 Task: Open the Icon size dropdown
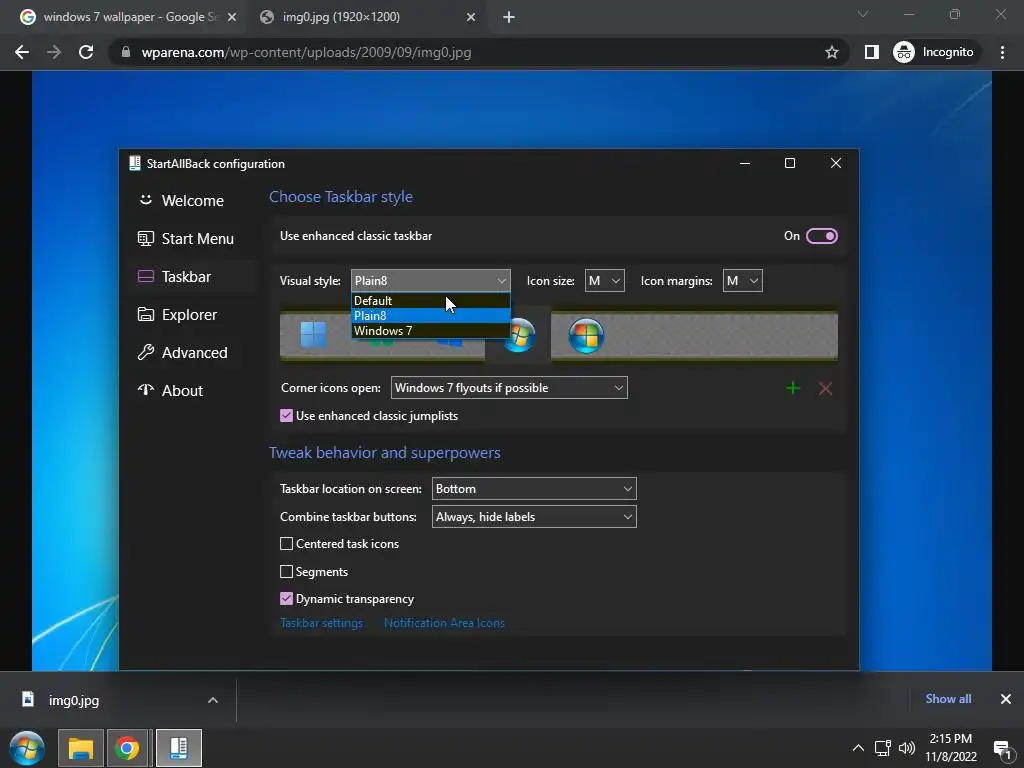(x=604, y=281)
